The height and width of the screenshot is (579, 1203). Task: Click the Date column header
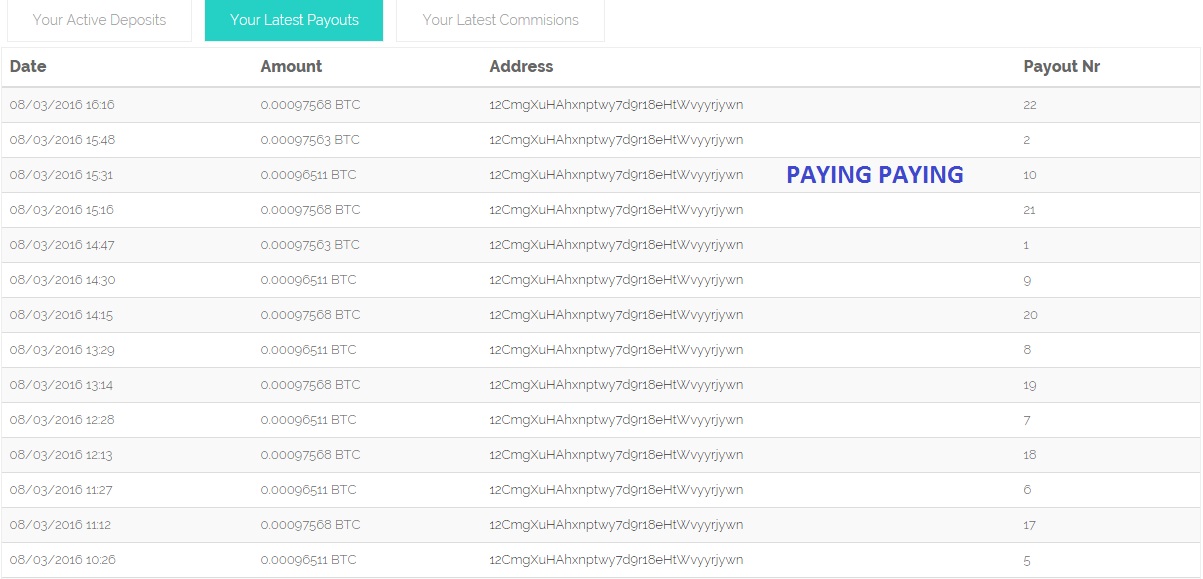pos(28,67)
